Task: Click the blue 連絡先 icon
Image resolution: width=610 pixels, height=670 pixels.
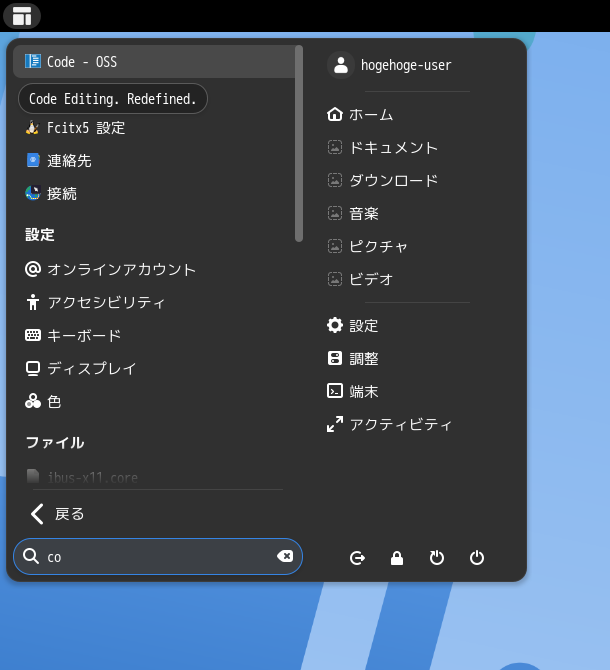Action: (x=33, y=161)
